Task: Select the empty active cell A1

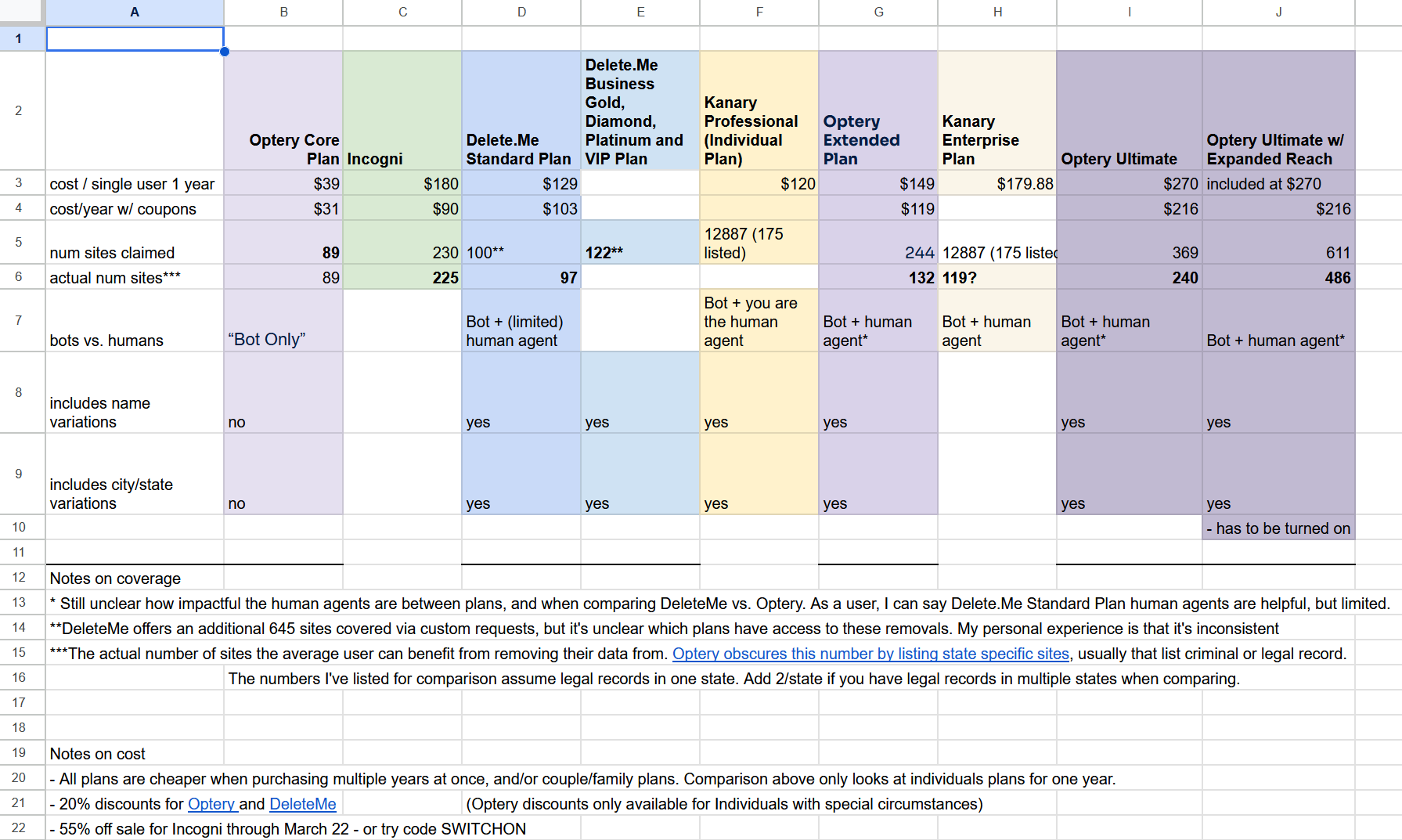Action: tap(135, 38)
